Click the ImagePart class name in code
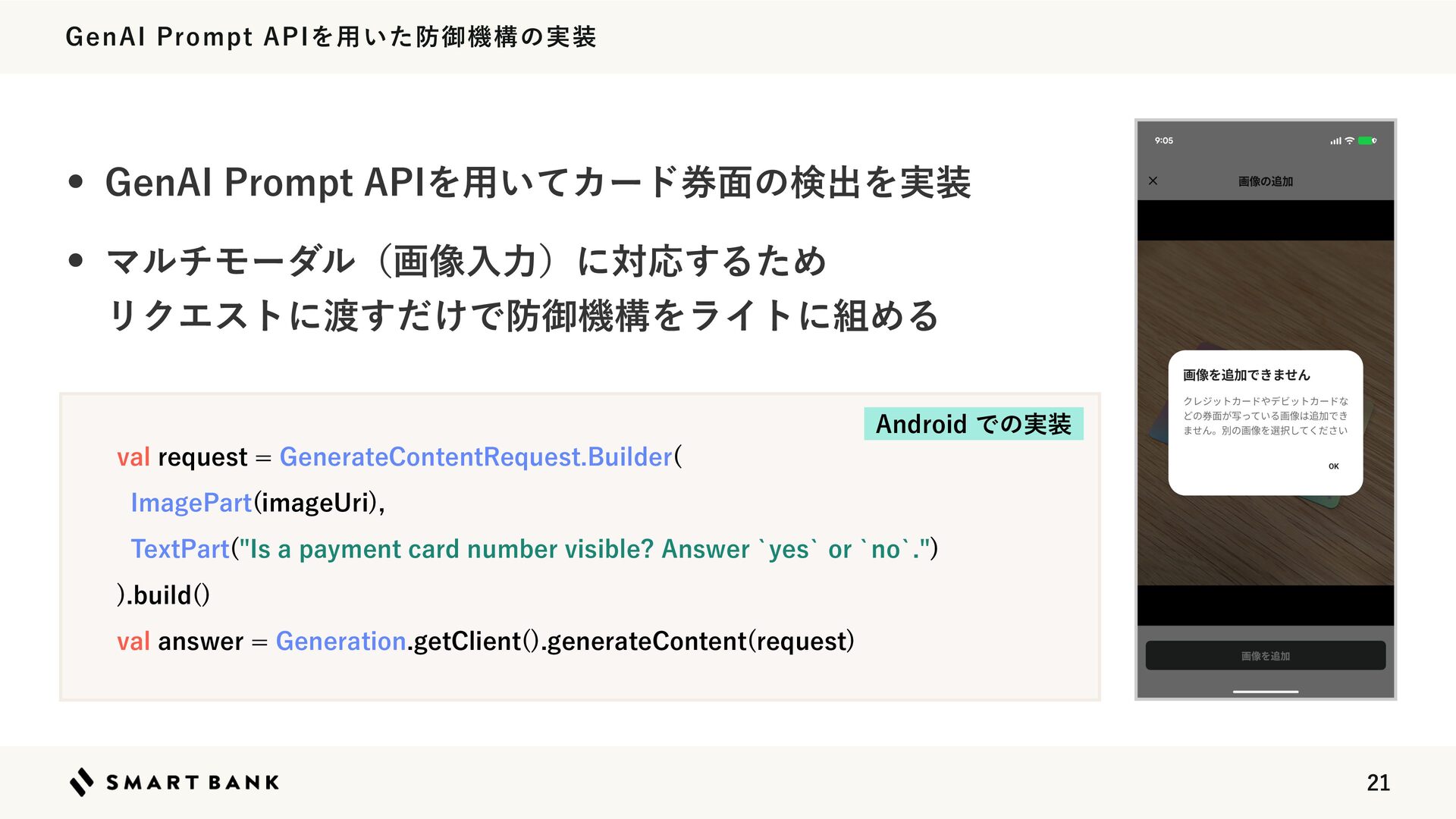Screen dimensions: 1456x819 click(190, 503)
